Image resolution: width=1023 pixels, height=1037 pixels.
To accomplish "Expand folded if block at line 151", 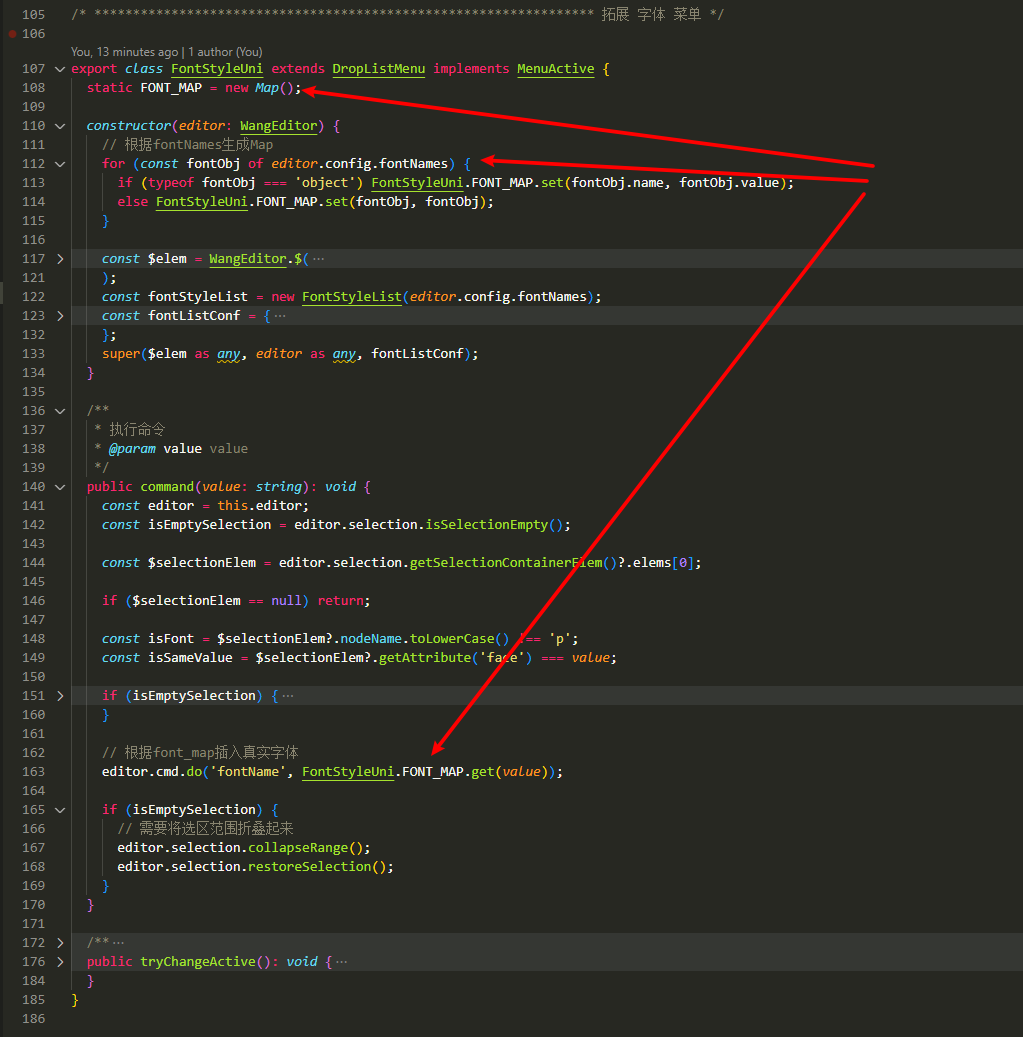I will 60,696.
